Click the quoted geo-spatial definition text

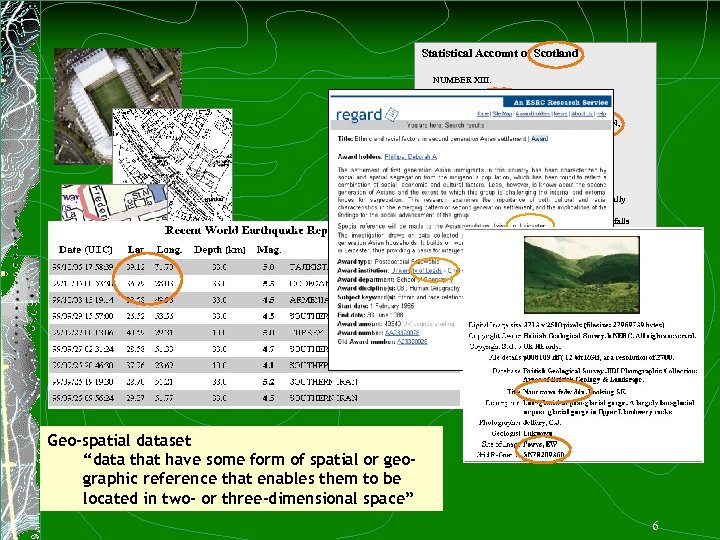point(249,479)
